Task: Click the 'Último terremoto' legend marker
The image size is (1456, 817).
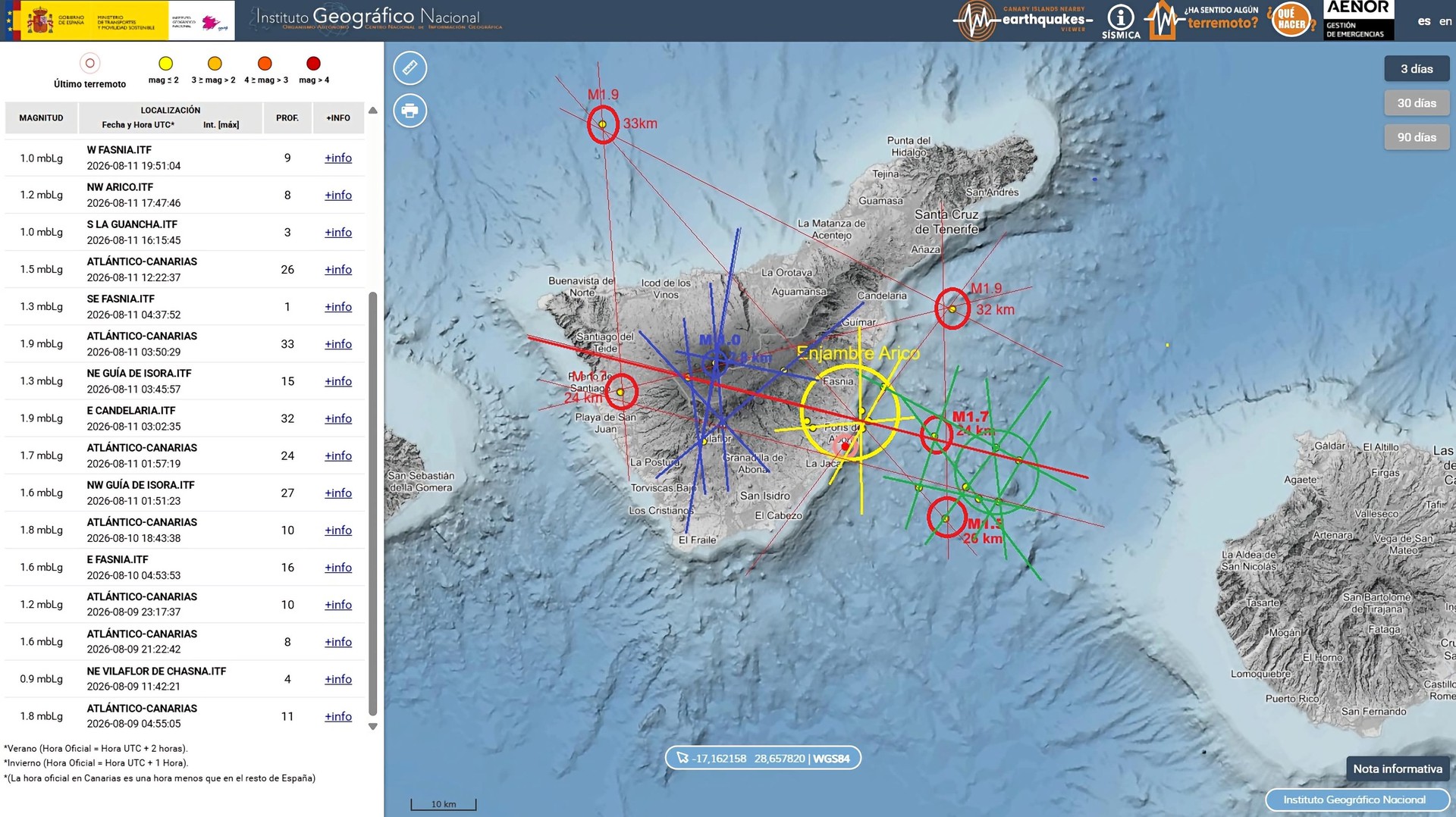Action: tap(89, 63)
